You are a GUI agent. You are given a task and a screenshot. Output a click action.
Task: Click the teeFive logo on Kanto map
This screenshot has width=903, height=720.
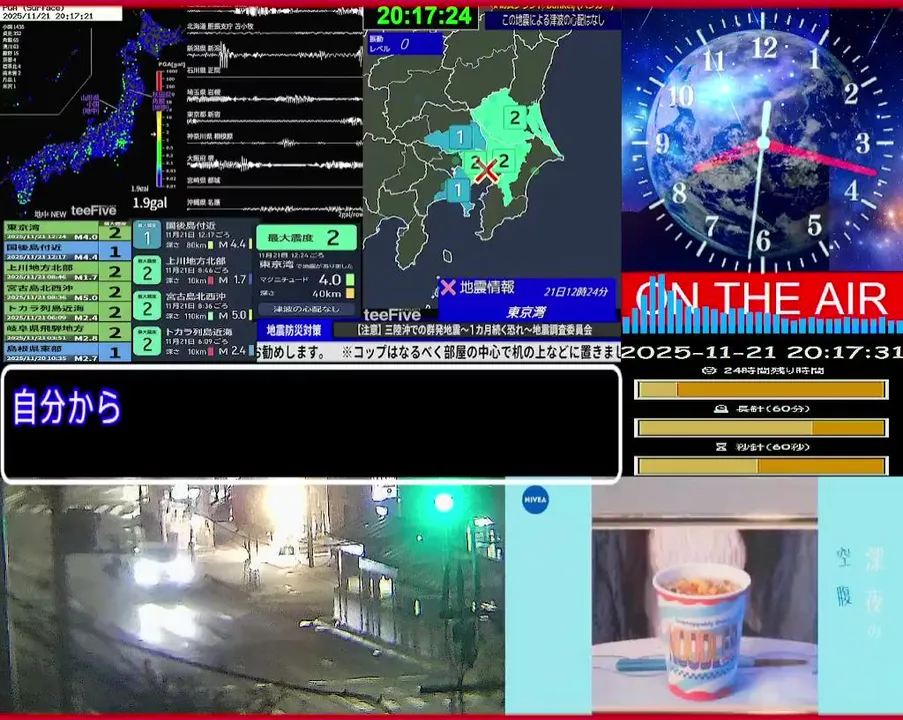point(392,314)
